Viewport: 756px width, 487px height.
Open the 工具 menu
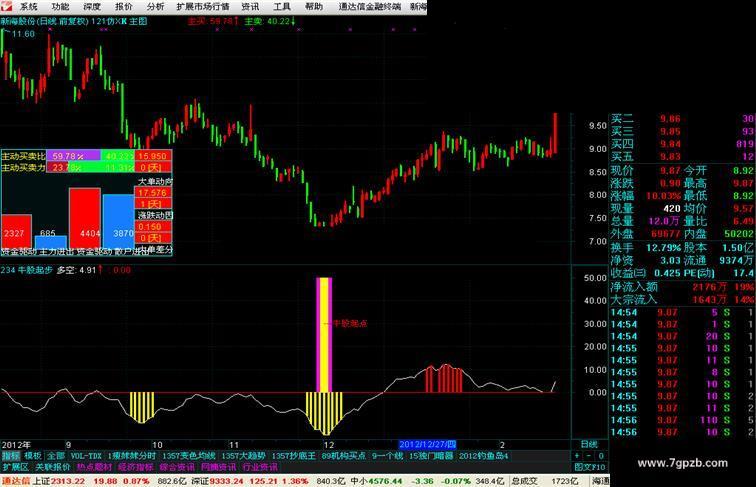tap(282, 7)
